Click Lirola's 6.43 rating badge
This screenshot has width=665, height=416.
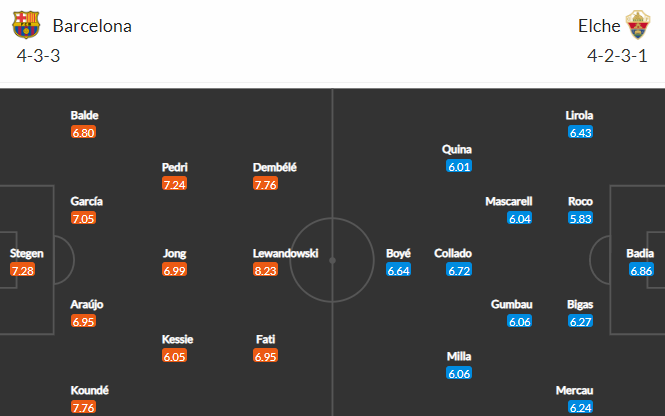coord(580,132)
